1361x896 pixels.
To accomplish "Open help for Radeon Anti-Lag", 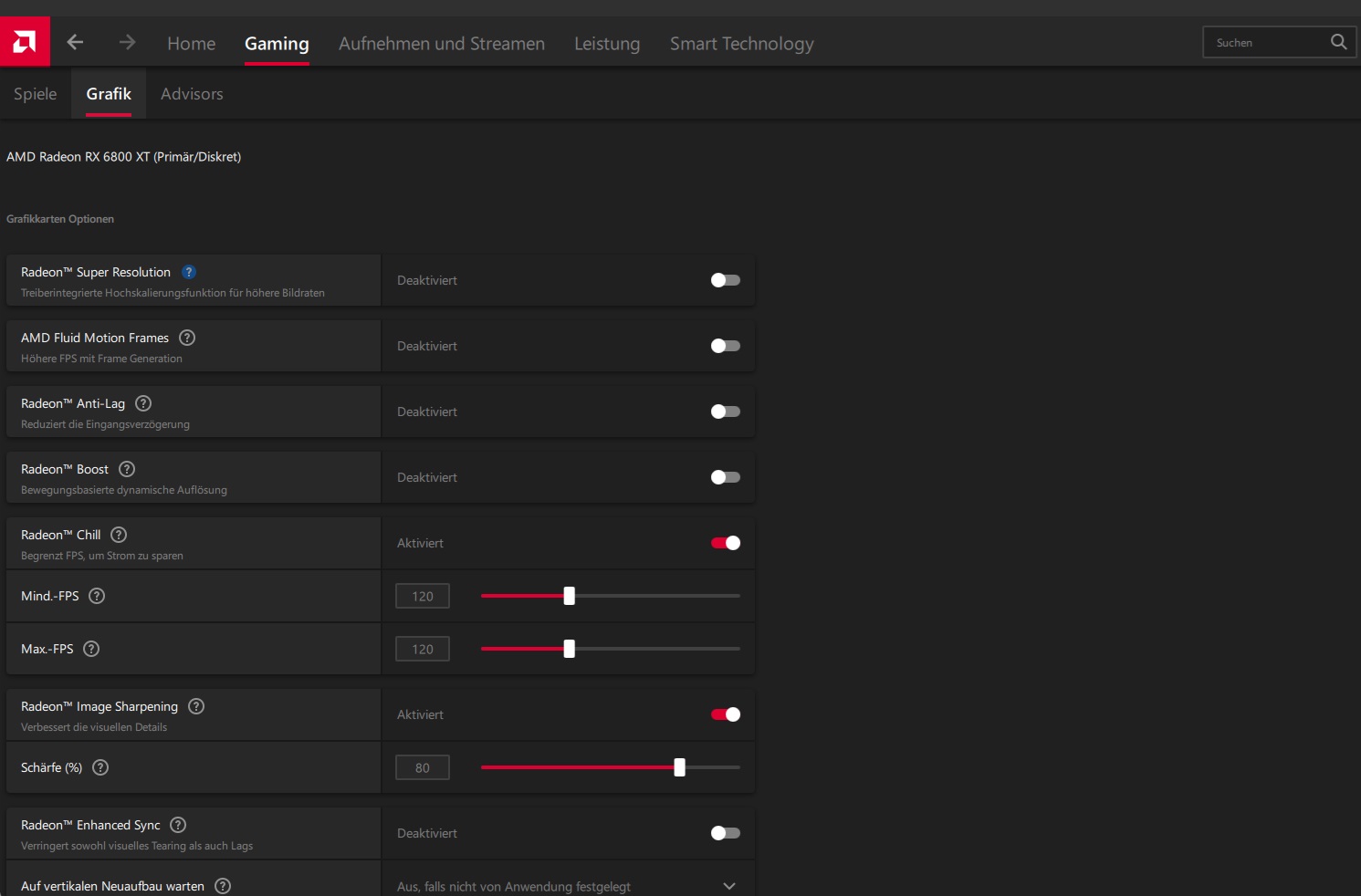I will click(x=143, y=403).
